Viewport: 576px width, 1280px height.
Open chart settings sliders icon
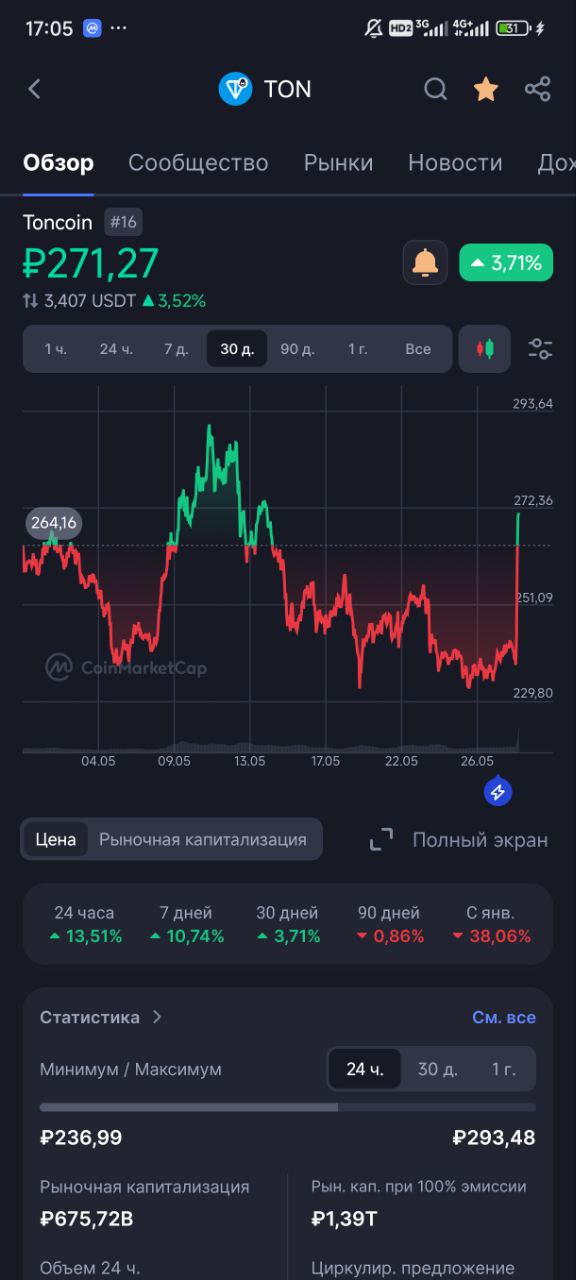pos(540,349)
